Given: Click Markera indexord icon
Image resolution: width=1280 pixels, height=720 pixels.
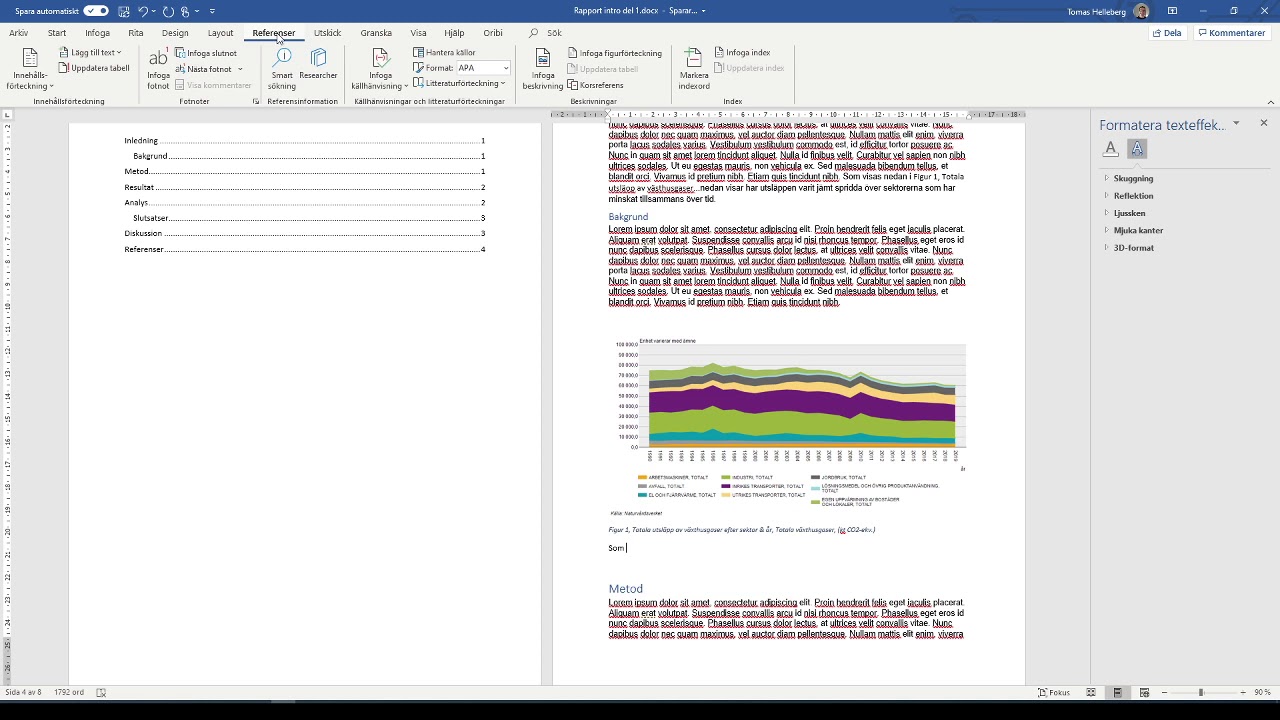Looking at the screenshot, I should [694, 69].
